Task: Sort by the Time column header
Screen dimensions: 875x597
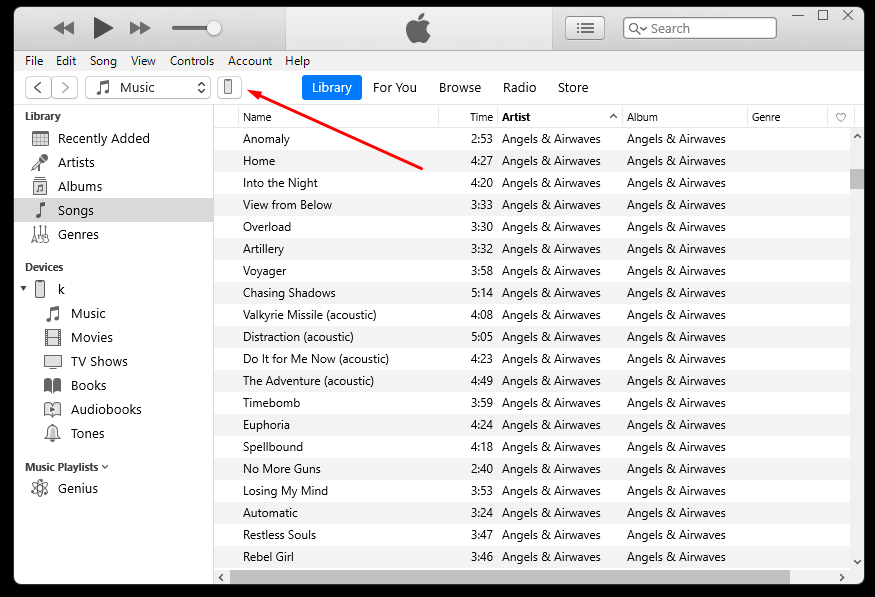Action: point(468,117)
